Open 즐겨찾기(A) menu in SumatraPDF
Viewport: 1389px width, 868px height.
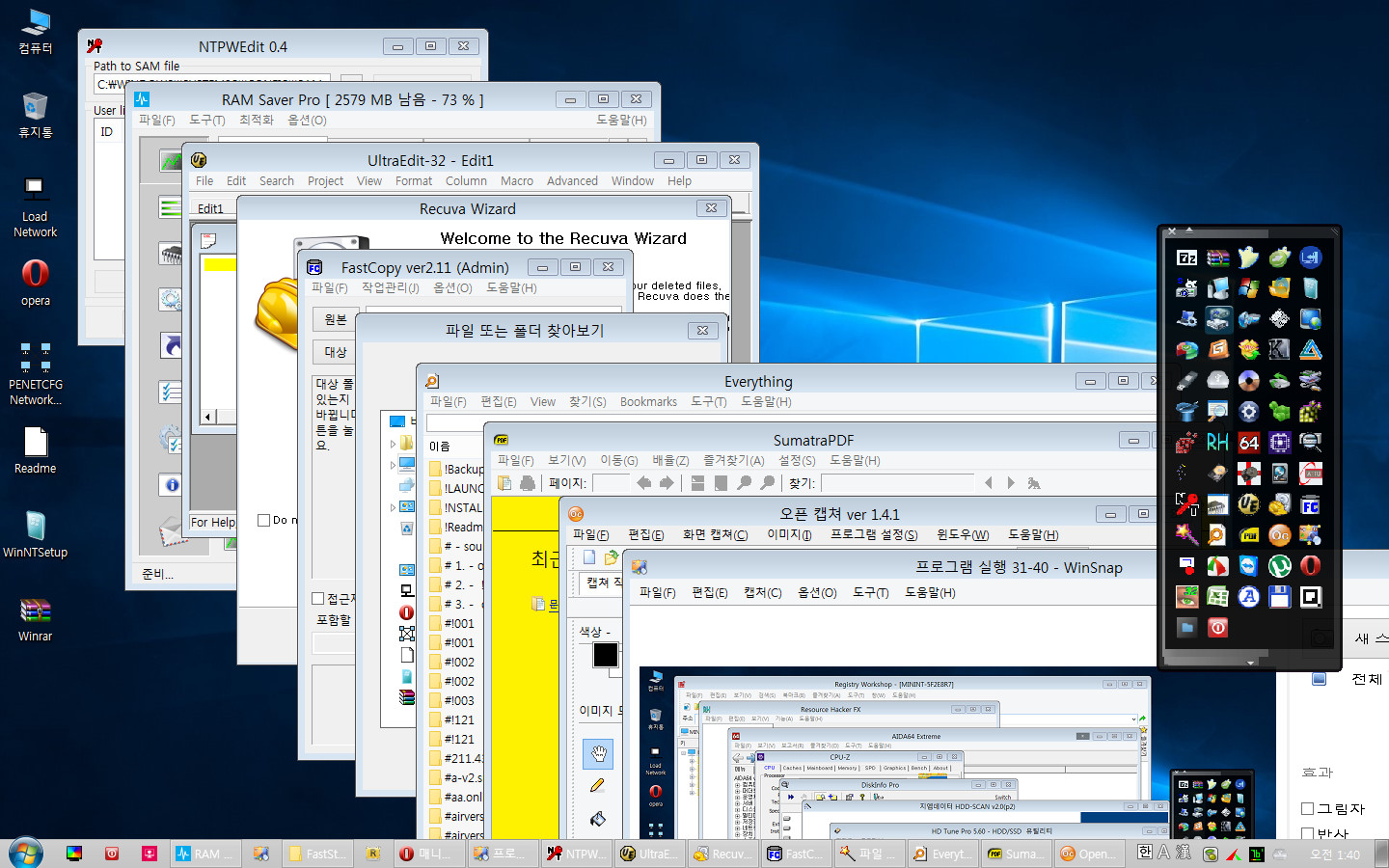pyautogui.click(x=733, y=461)
